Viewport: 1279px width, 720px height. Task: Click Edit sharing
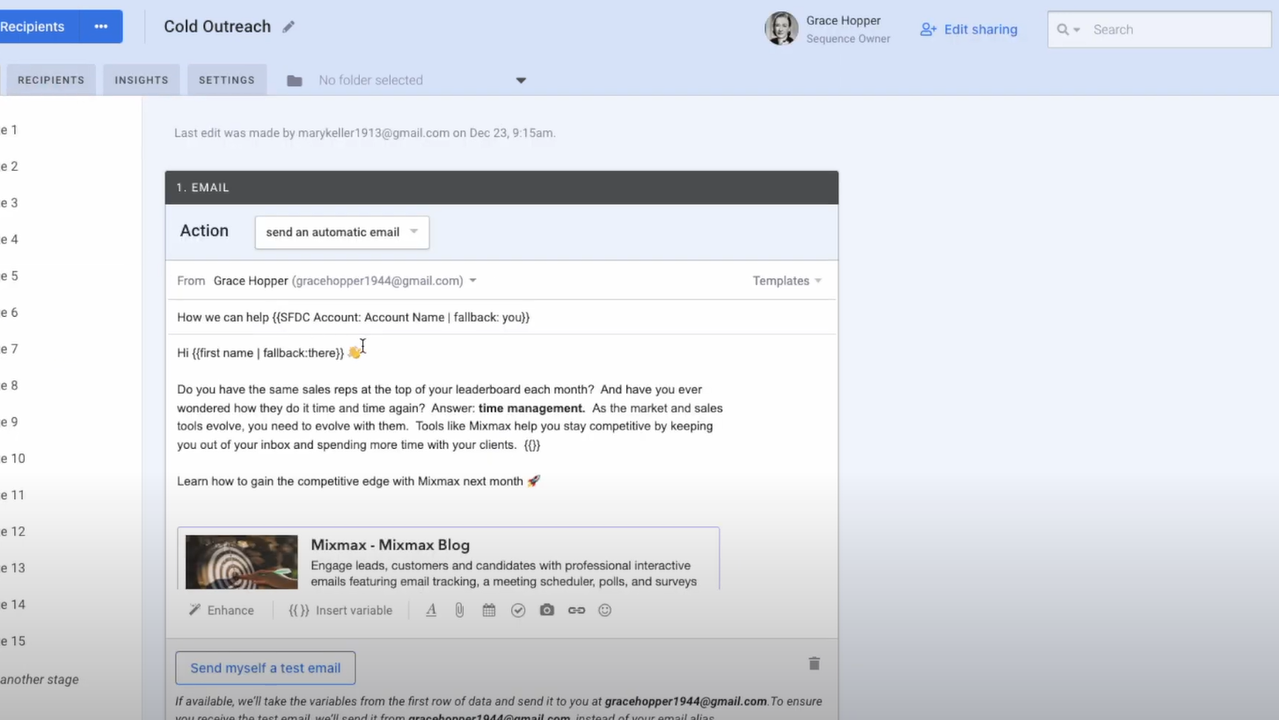click(969, 29)
